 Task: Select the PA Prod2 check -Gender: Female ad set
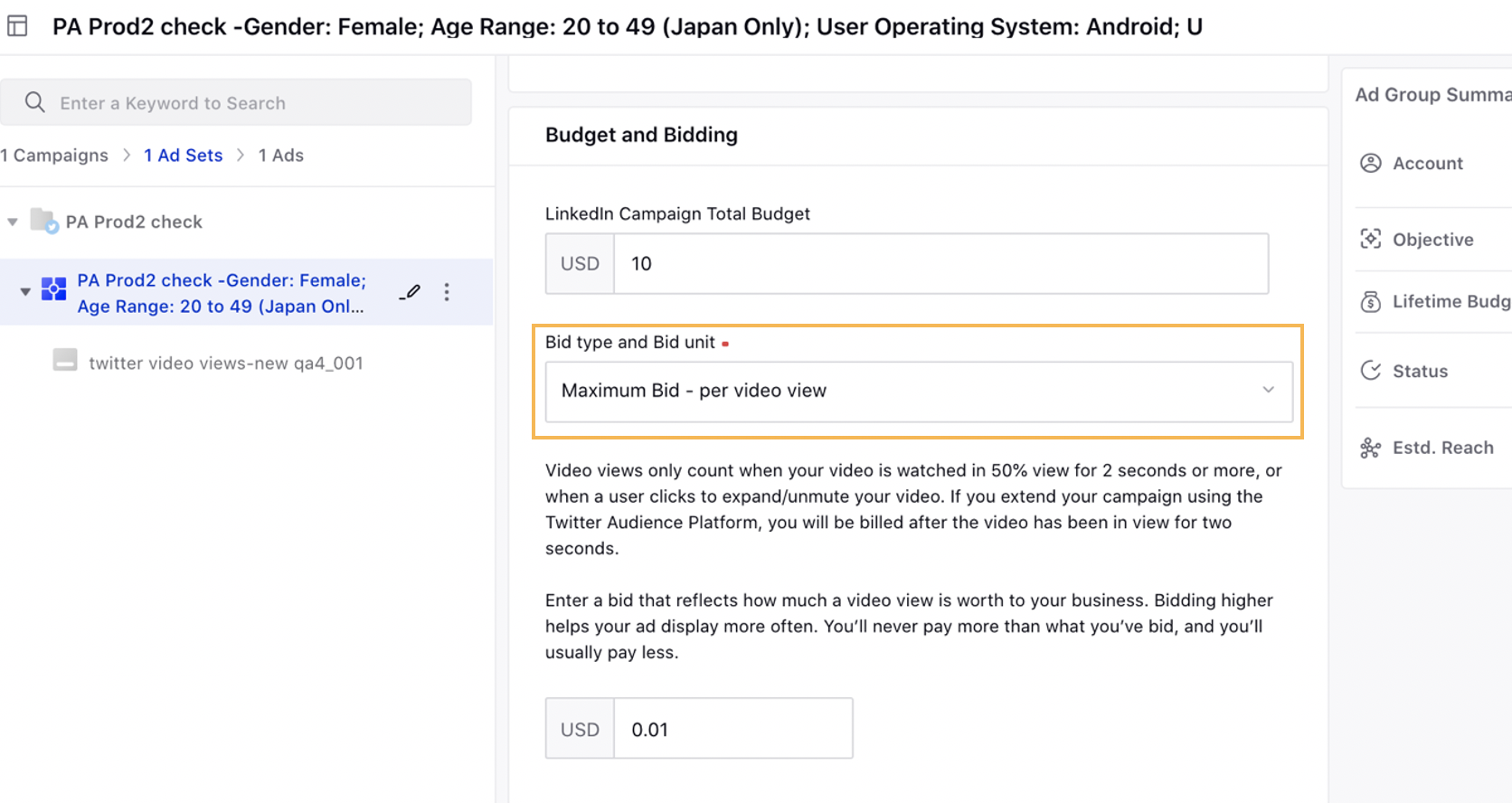coord(222,293)
